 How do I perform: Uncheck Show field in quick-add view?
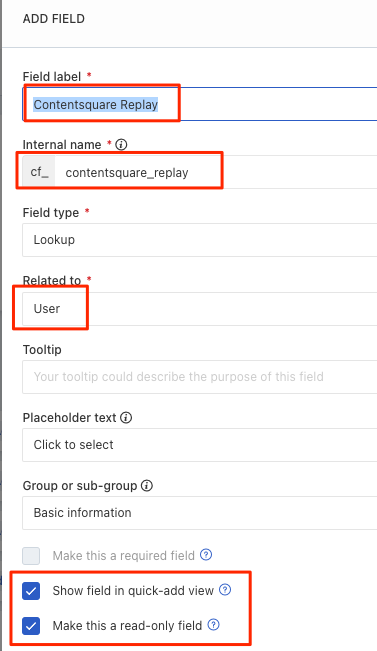31,591
